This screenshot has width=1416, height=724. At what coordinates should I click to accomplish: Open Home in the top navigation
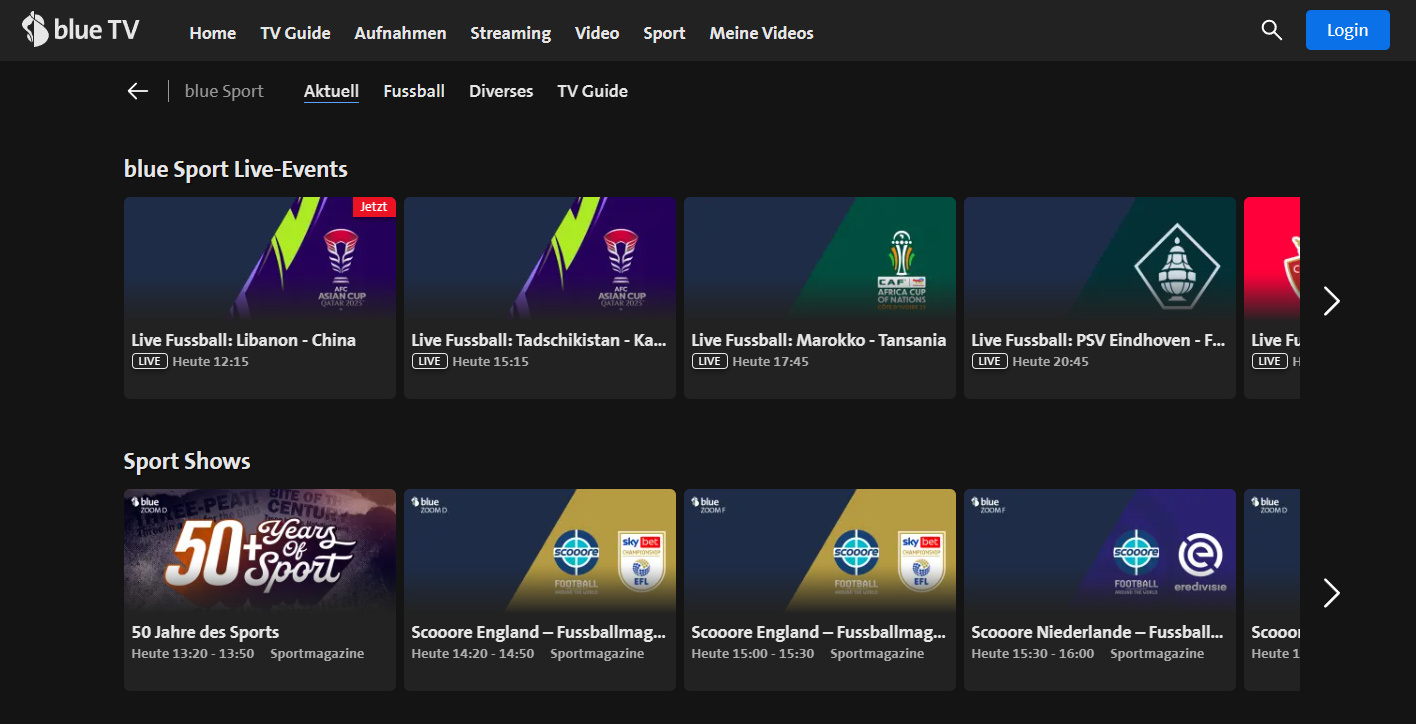(213, 33)
